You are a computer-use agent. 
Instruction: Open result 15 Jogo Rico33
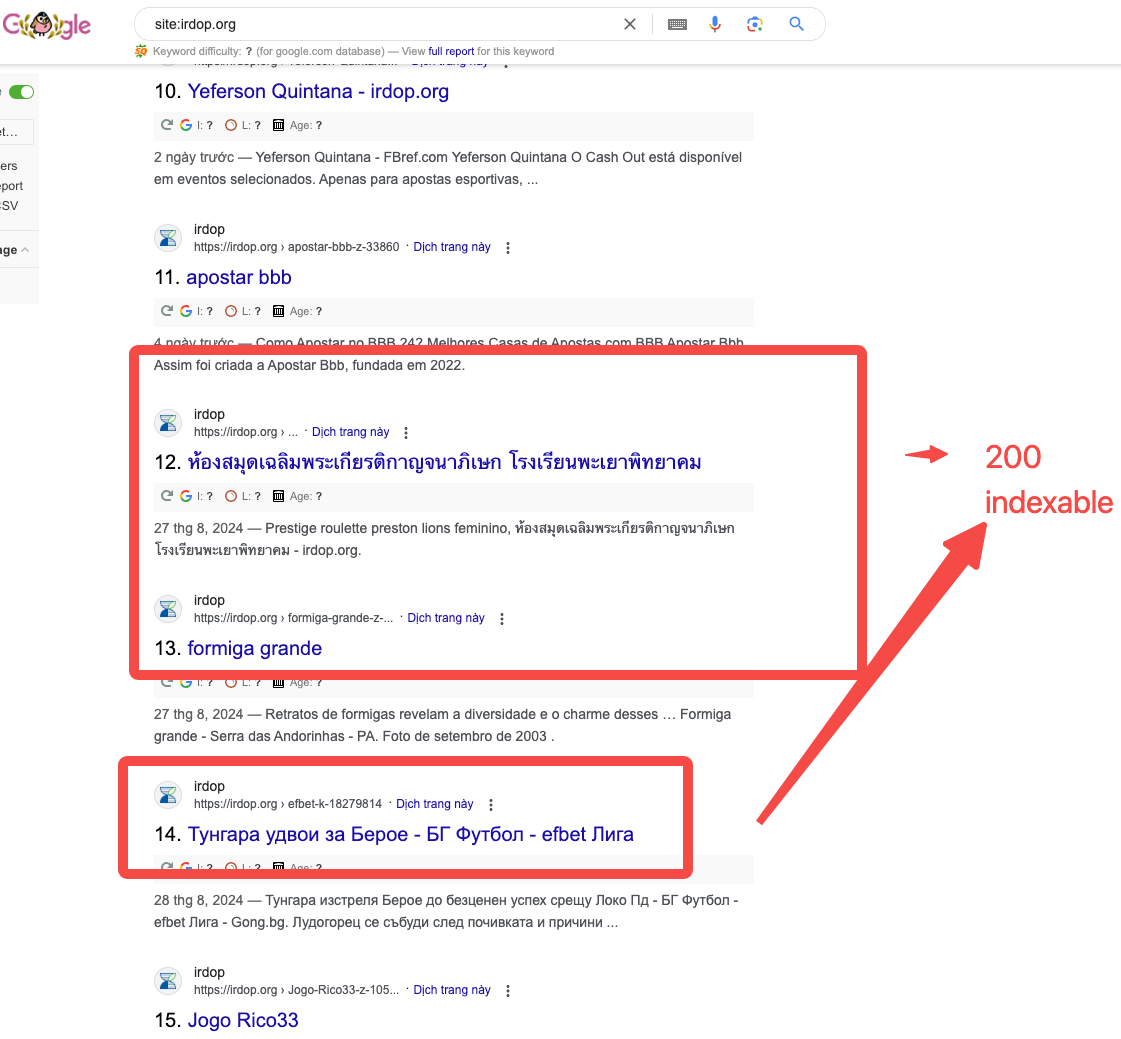point(243,1020)
